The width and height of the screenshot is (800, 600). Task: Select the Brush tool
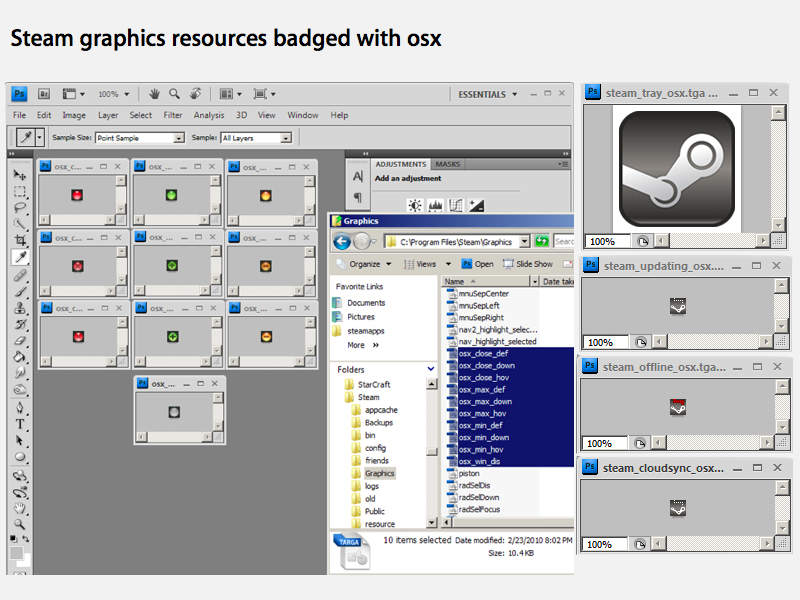click(x=19, y=292)
